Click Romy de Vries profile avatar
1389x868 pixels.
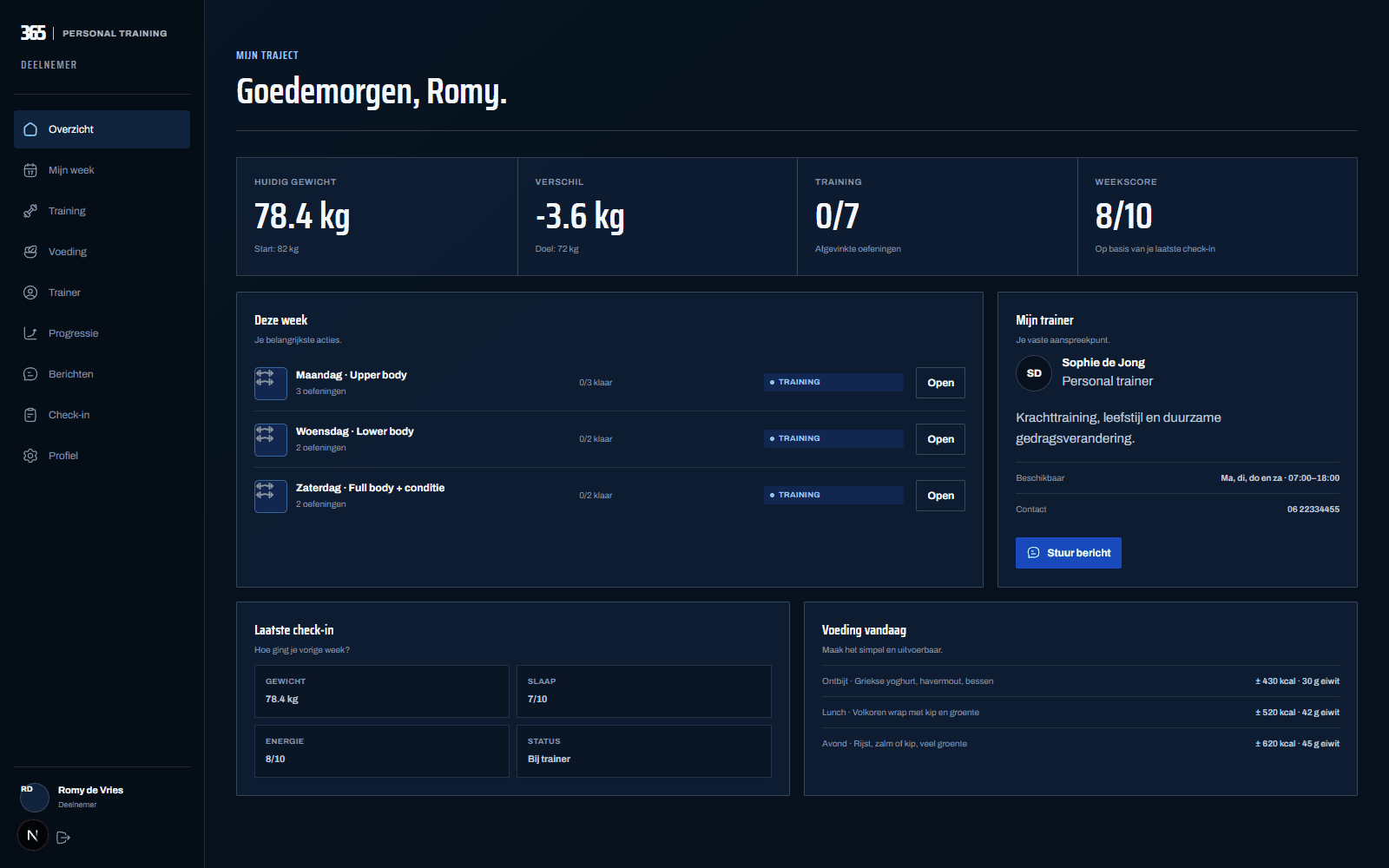[x=35, y=798]
